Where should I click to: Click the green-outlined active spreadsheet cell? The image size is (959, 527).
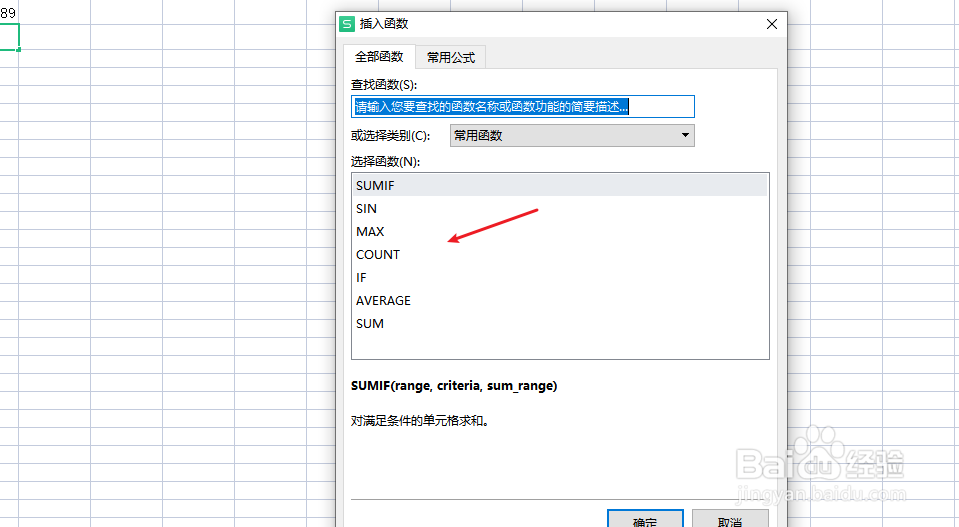click(x=9, y=37)
